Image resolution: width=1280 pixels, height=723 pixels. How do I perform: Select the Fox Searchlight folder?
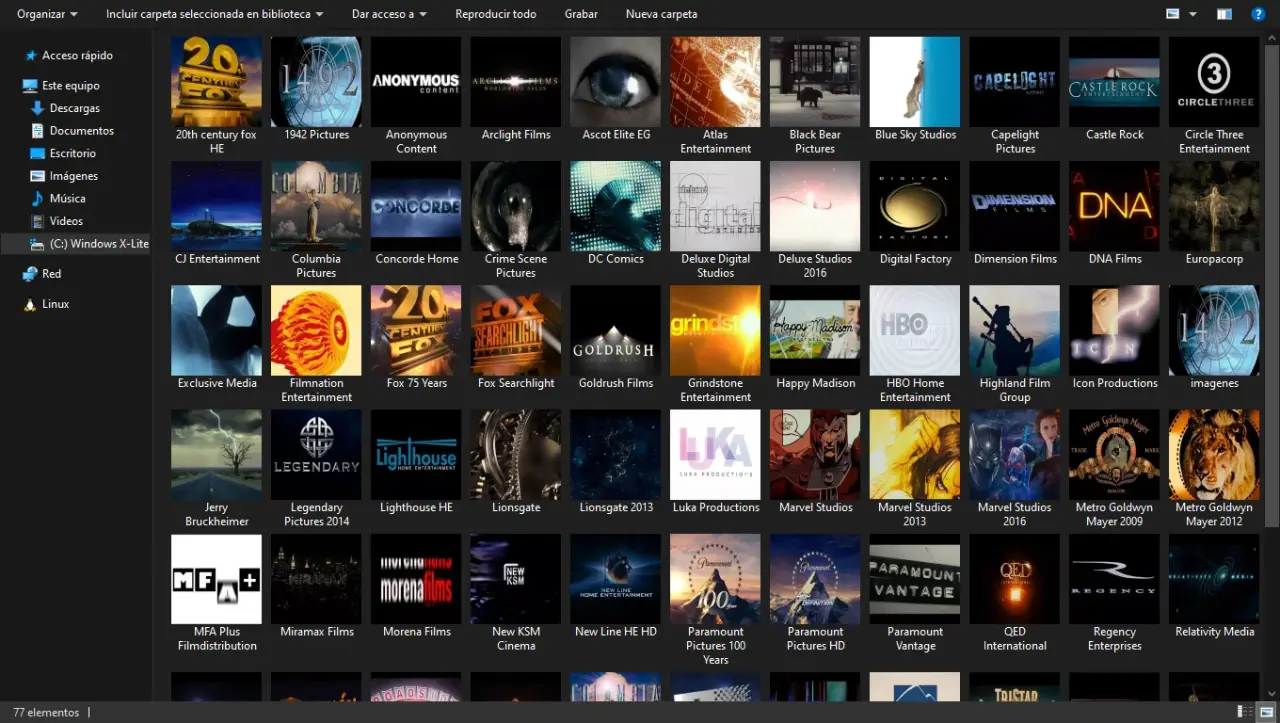coord(516,337)
